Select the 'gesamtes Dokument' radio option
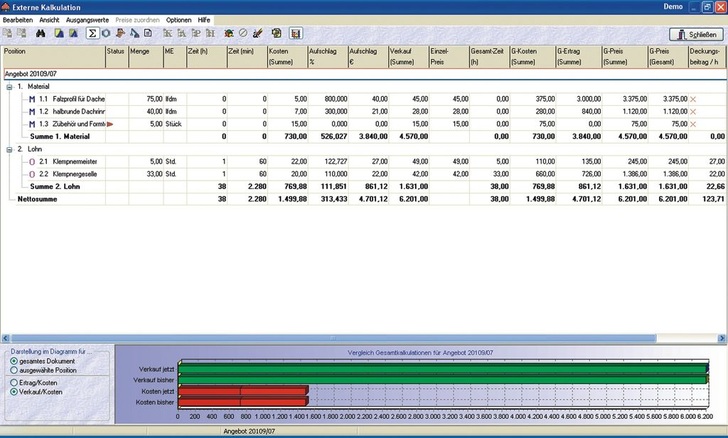This screenshot has width=728, height=438. pos(13,360)
